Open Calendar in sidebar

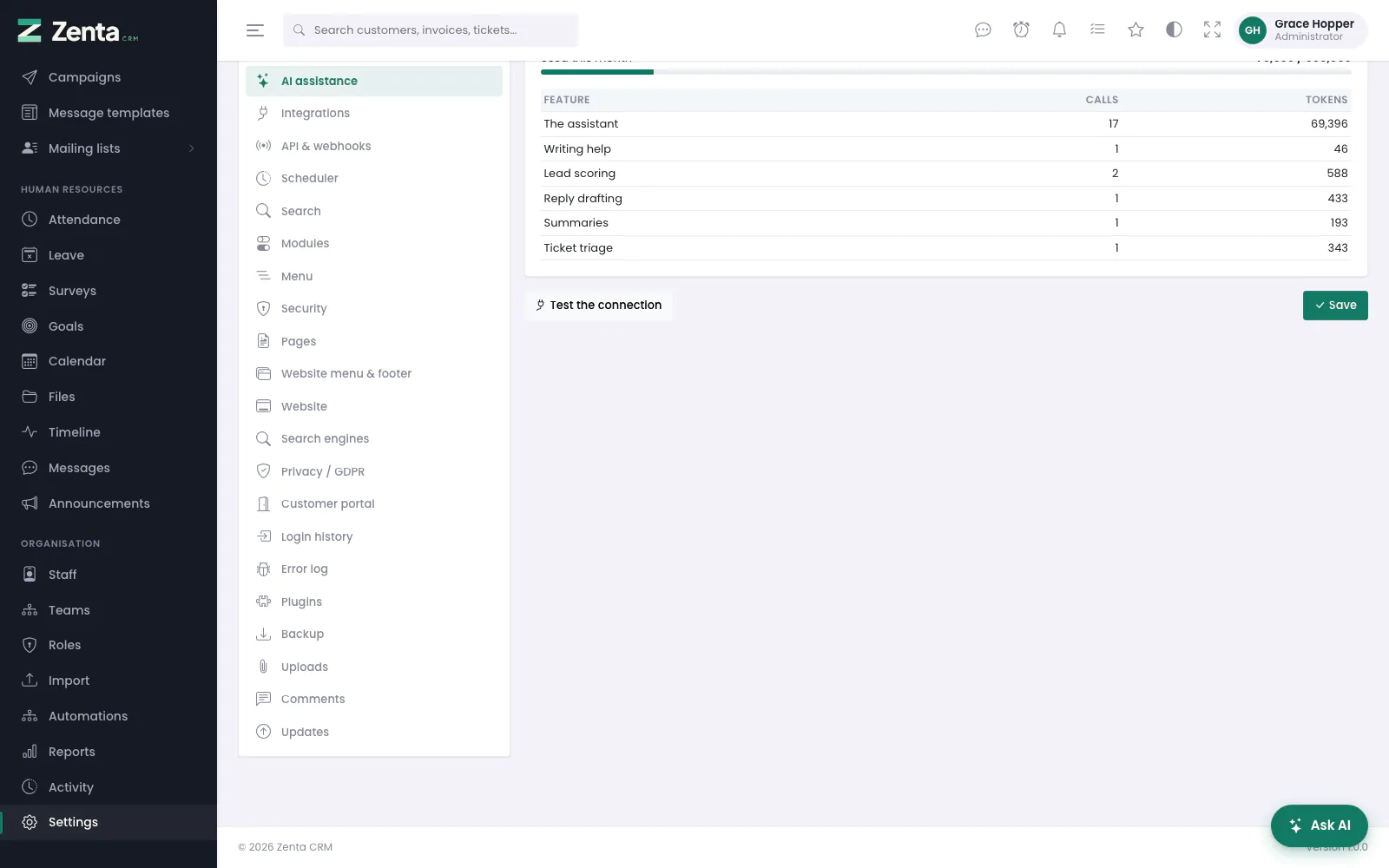[x=109, y=361]
